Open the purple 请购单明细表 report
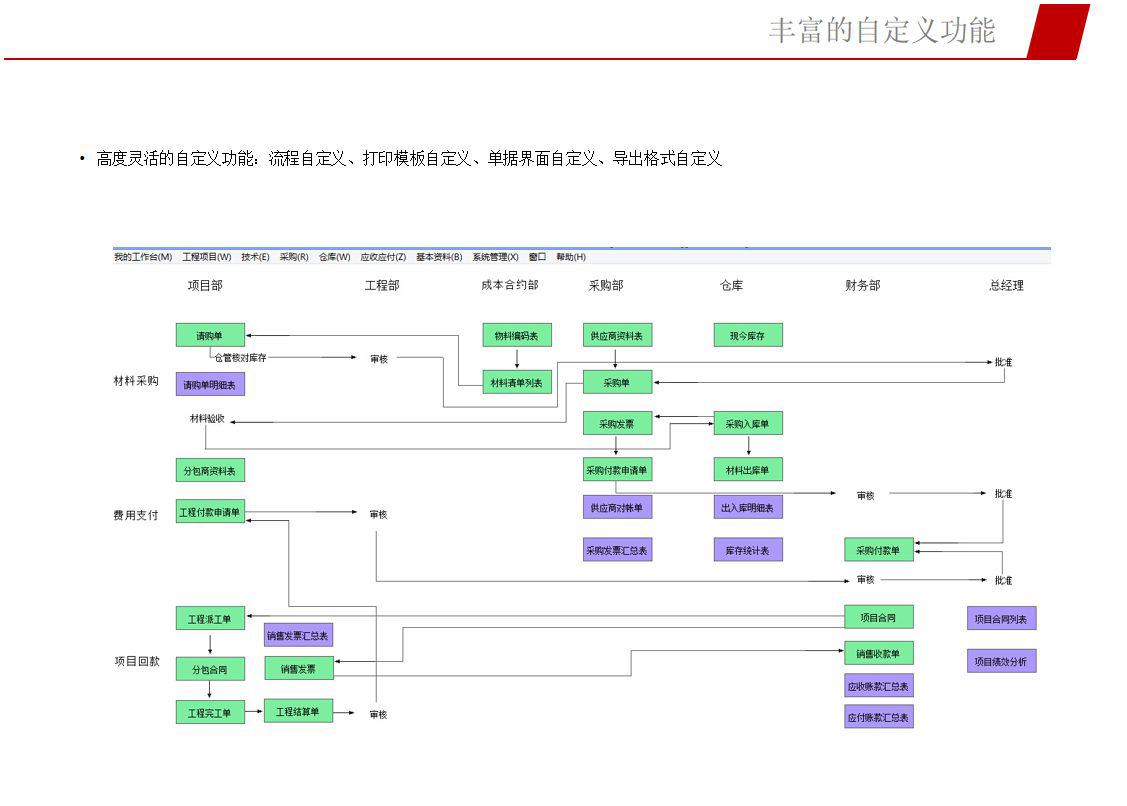1127x806 pixels. pos(210,384)
